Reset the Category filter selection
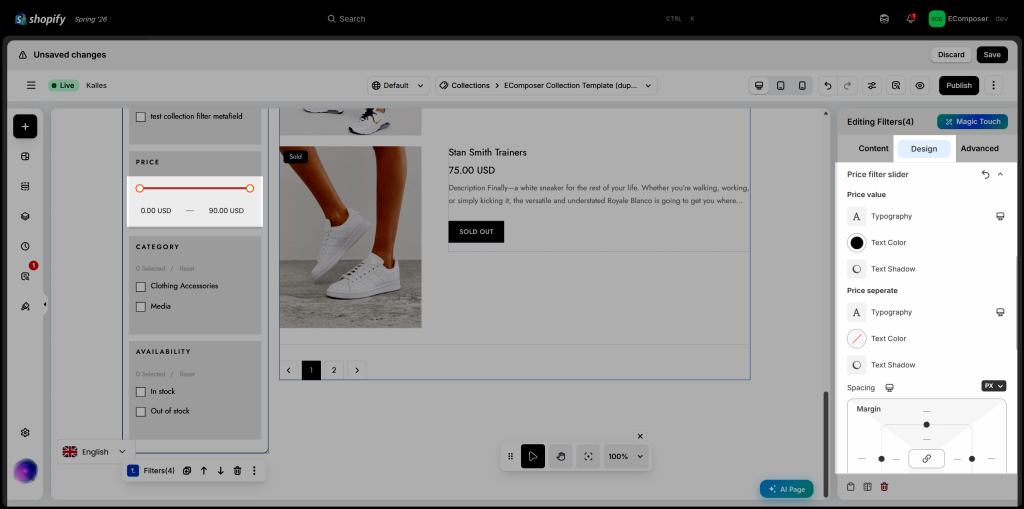This screenshot has width=1024, height=509. coord(187,269)
